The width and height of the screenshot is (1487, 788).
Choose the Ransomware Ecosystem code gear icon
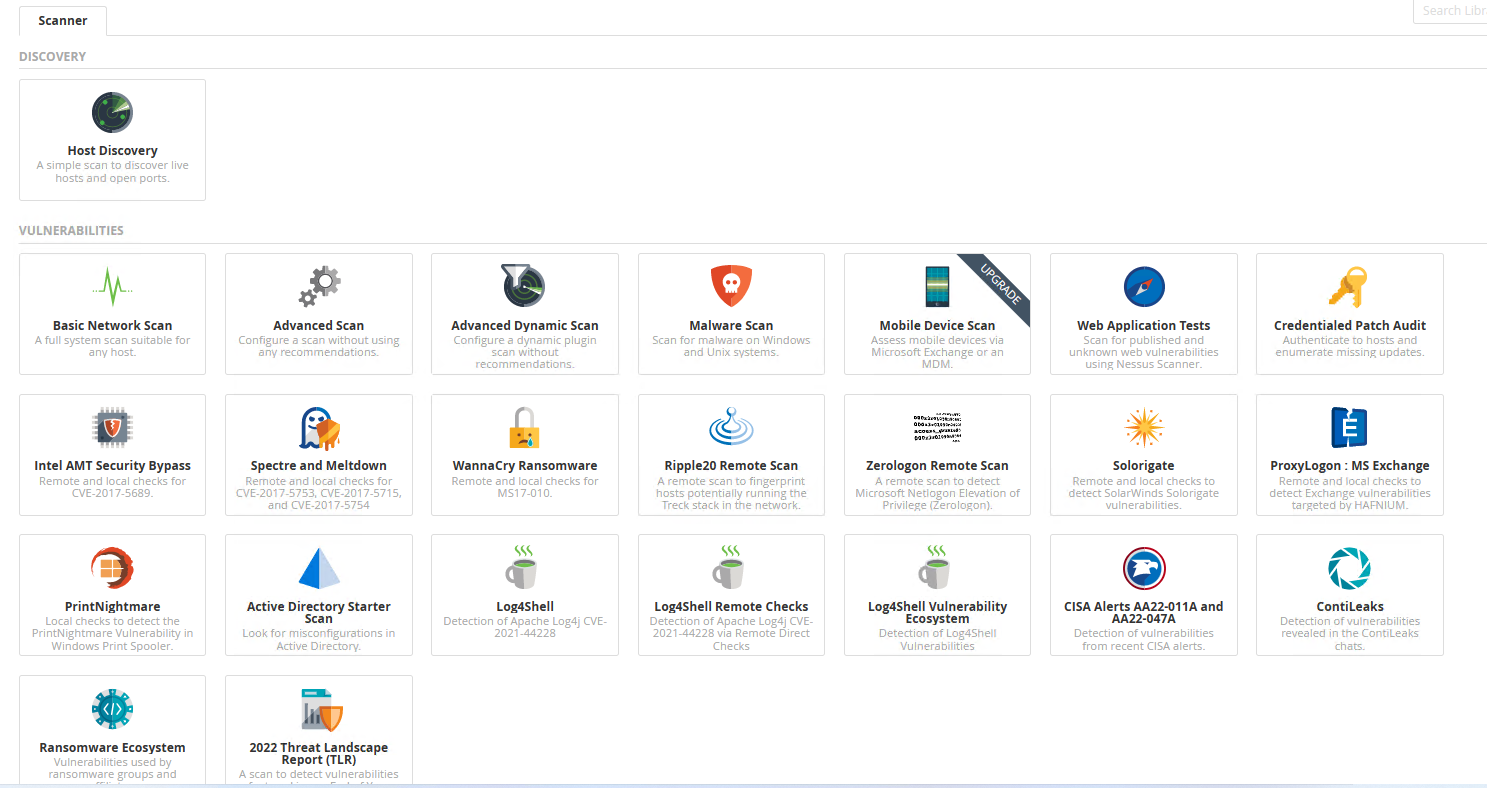[x=112, y=709]
